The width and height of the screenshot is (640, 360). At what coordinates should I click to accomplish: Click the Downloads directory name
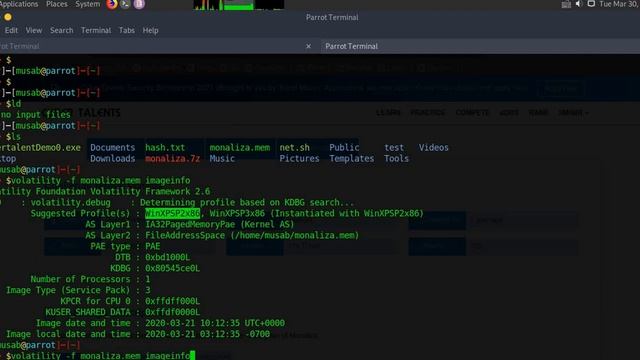coord(113,158)
